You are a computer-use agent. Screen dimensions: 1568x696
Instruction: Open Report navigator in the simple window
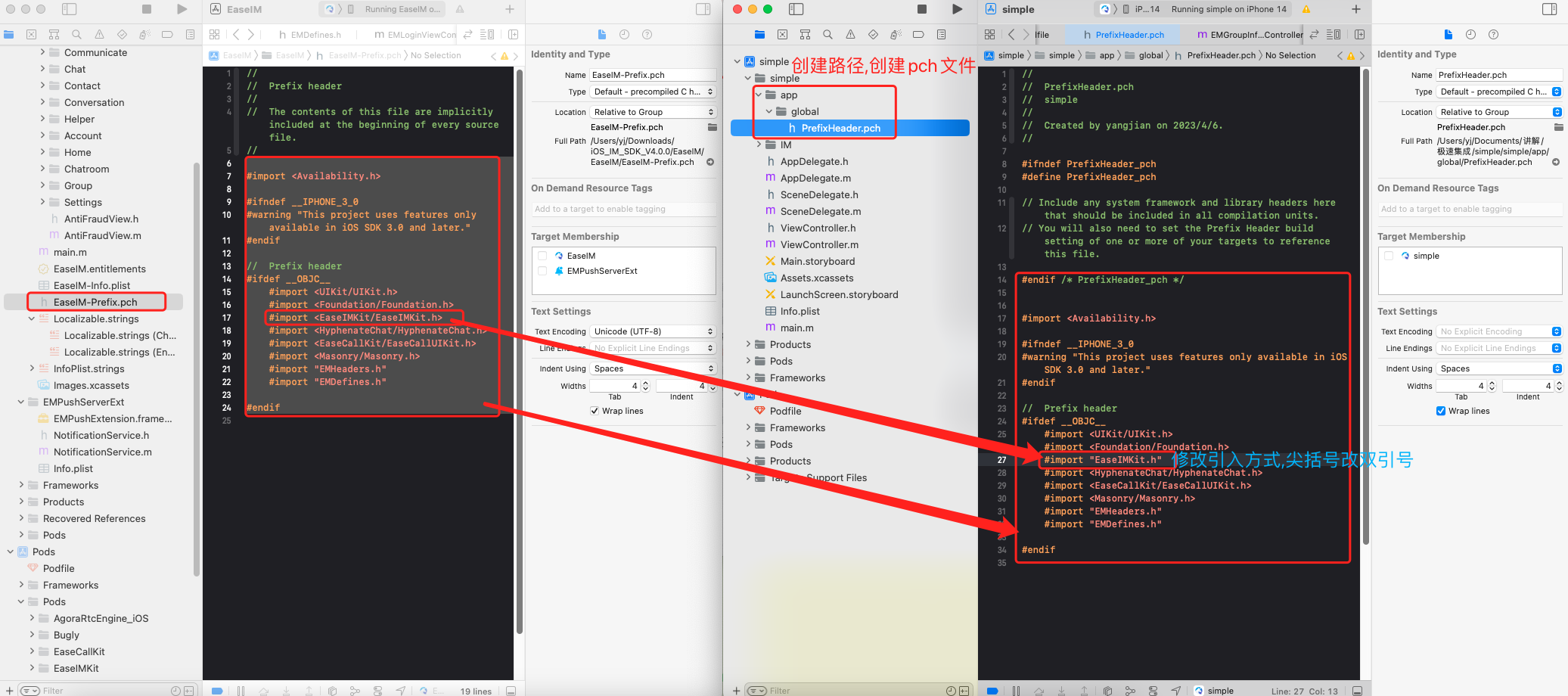point(941,34)
